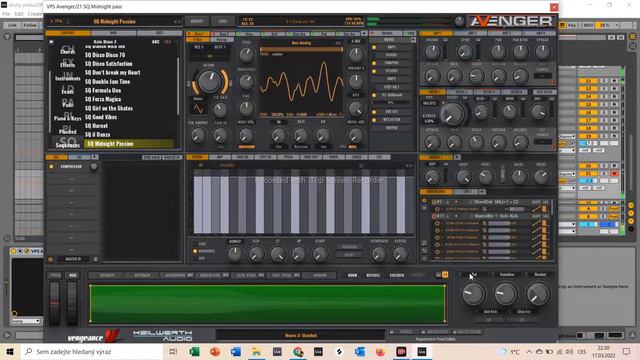This screenshot has width=640, height=360.
Task: Toggle Ableton track 18 activator
Action: point(588,128)
